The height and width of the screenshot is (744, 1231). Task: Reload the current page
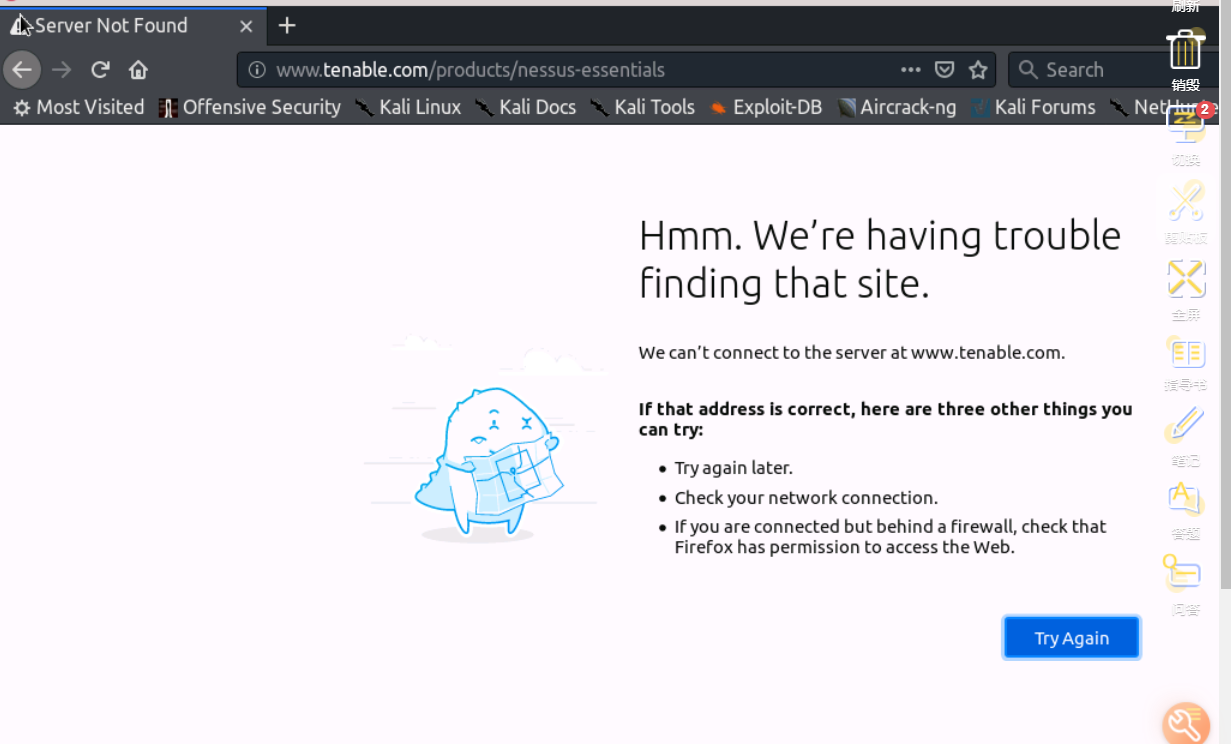point(100,70)
